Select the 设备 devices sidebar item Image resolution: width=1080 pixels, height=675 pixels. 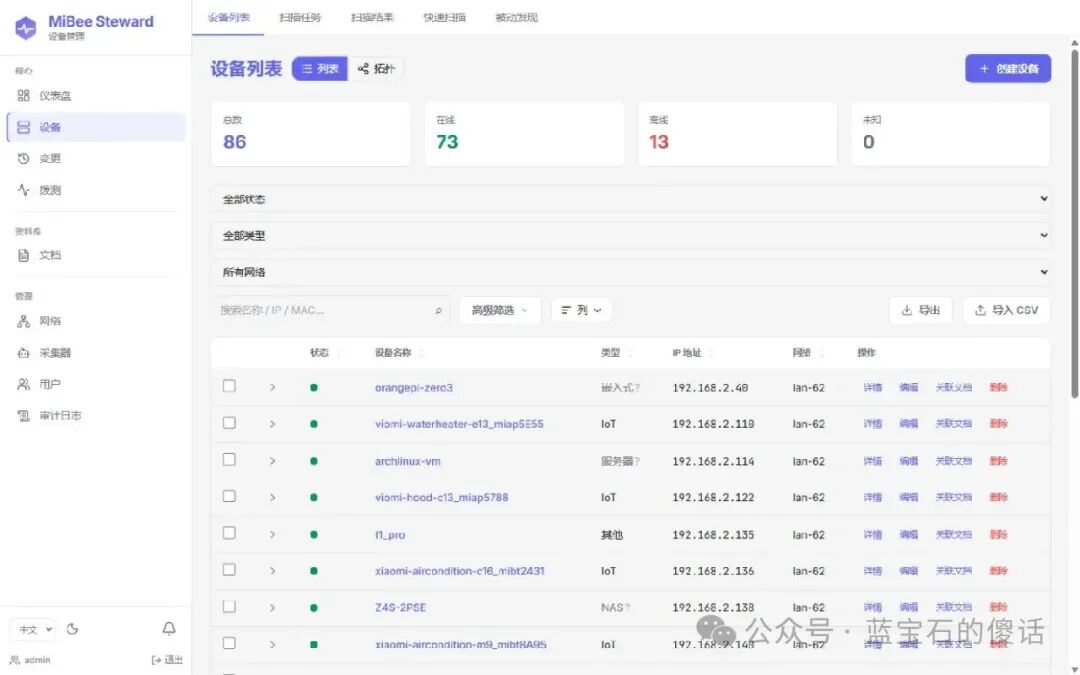tap(96, 127)
